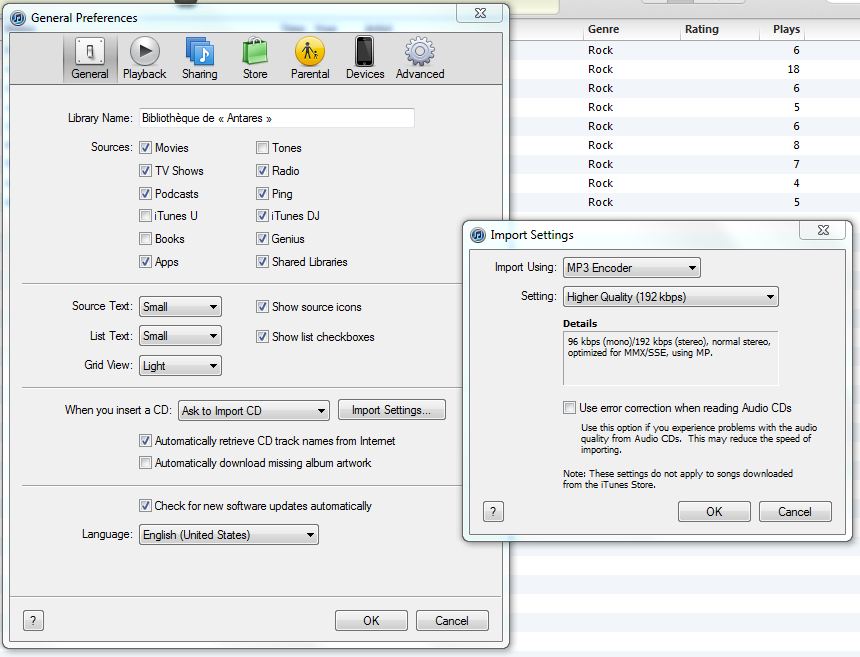This screenshot has height=657, width=860.
Task: Uncheck the Ping source checkbox
Action: 262,194
